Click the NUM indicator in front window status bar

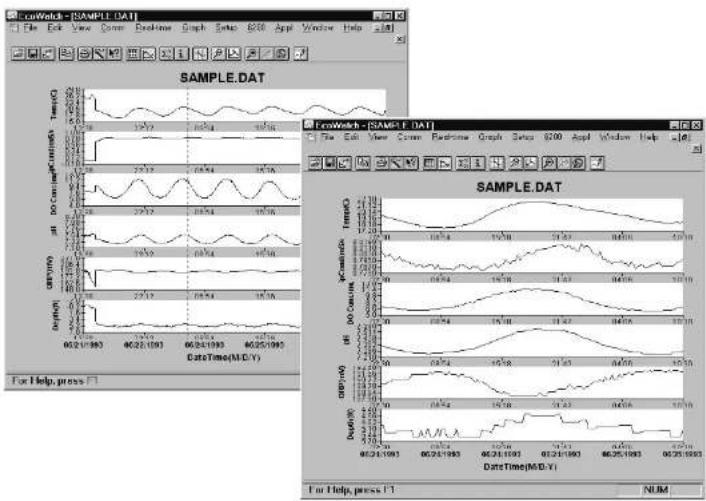656,490
